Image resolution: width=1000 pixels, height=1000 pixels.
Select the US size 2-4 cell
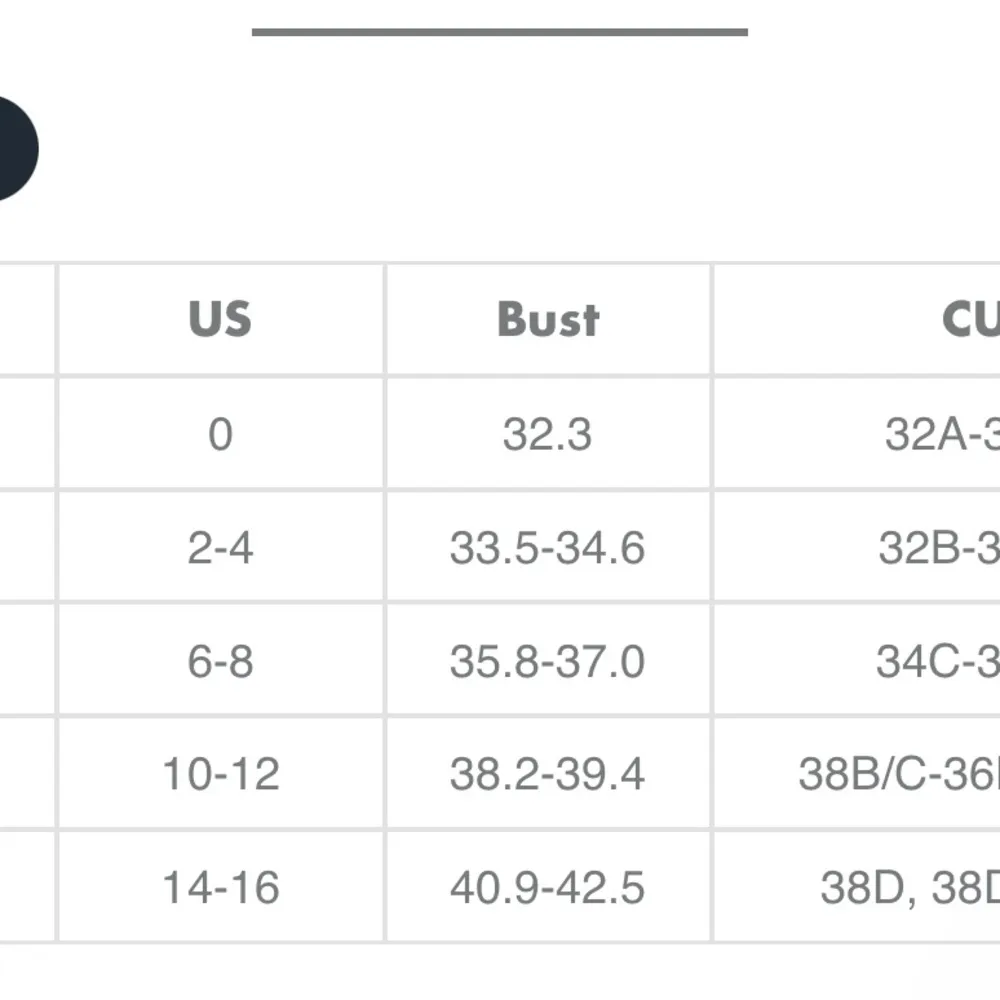tap(220, 547)
